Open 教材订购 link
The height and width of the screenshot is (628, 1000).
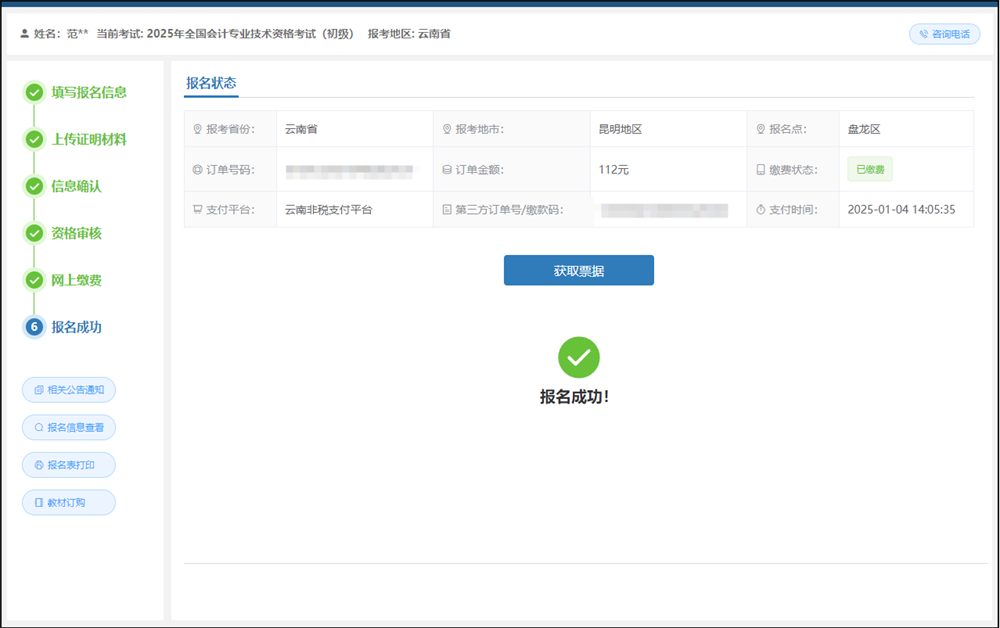[x=69, y=502]
